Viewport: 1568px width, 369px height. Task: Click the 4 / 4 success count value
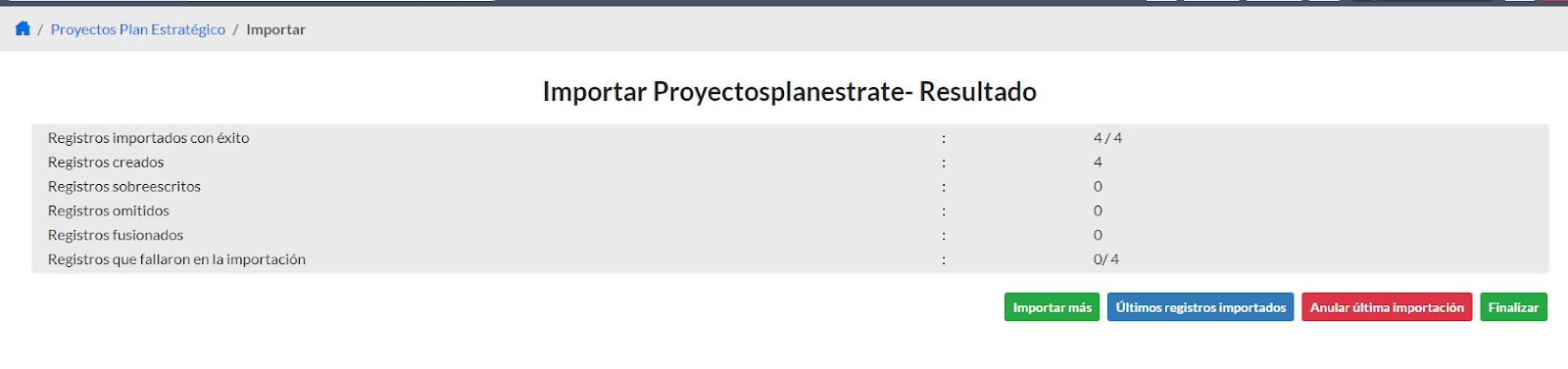(1107, 138)
